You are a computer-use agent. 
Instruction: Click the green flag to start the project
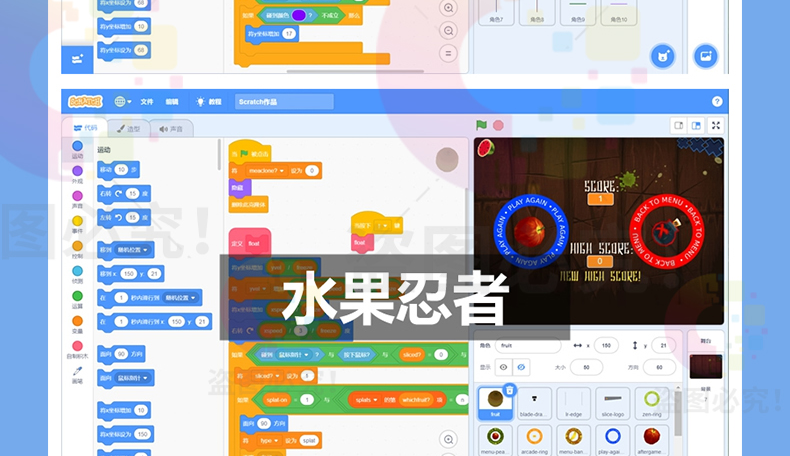(x=482, y=125)
